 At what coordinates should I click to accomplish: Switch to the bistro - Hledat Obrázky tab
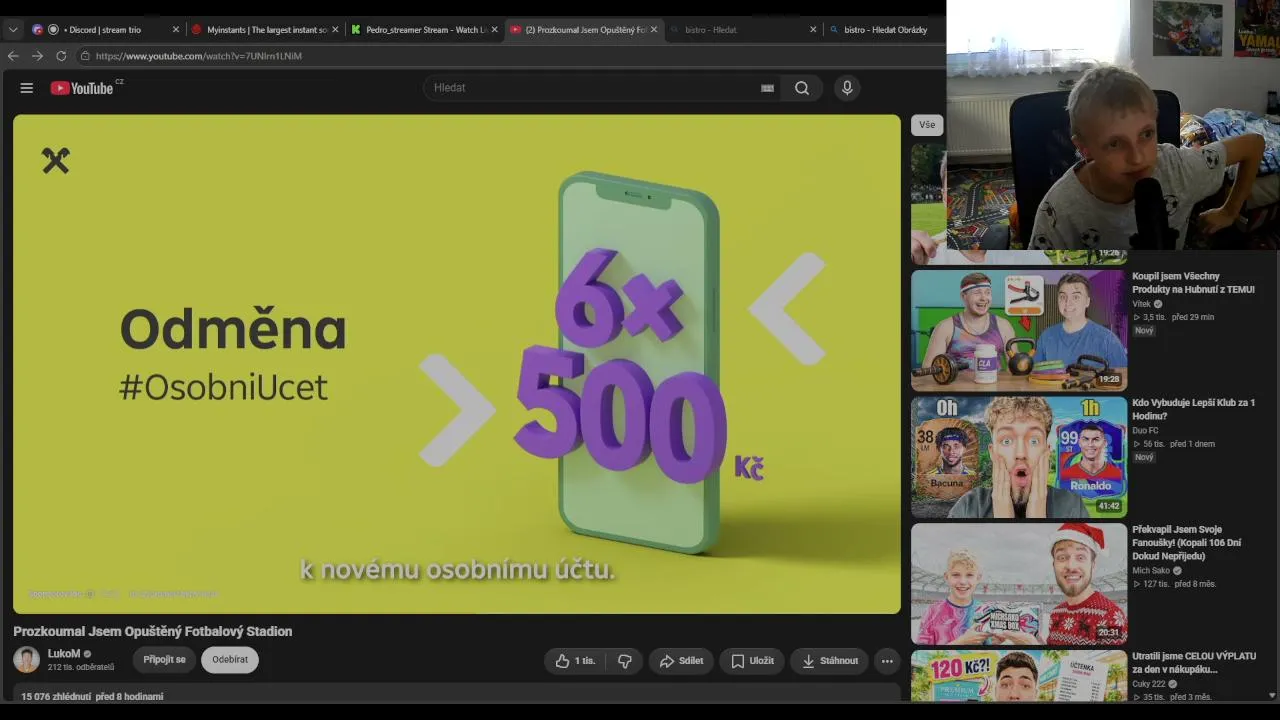tap(885, 30)
